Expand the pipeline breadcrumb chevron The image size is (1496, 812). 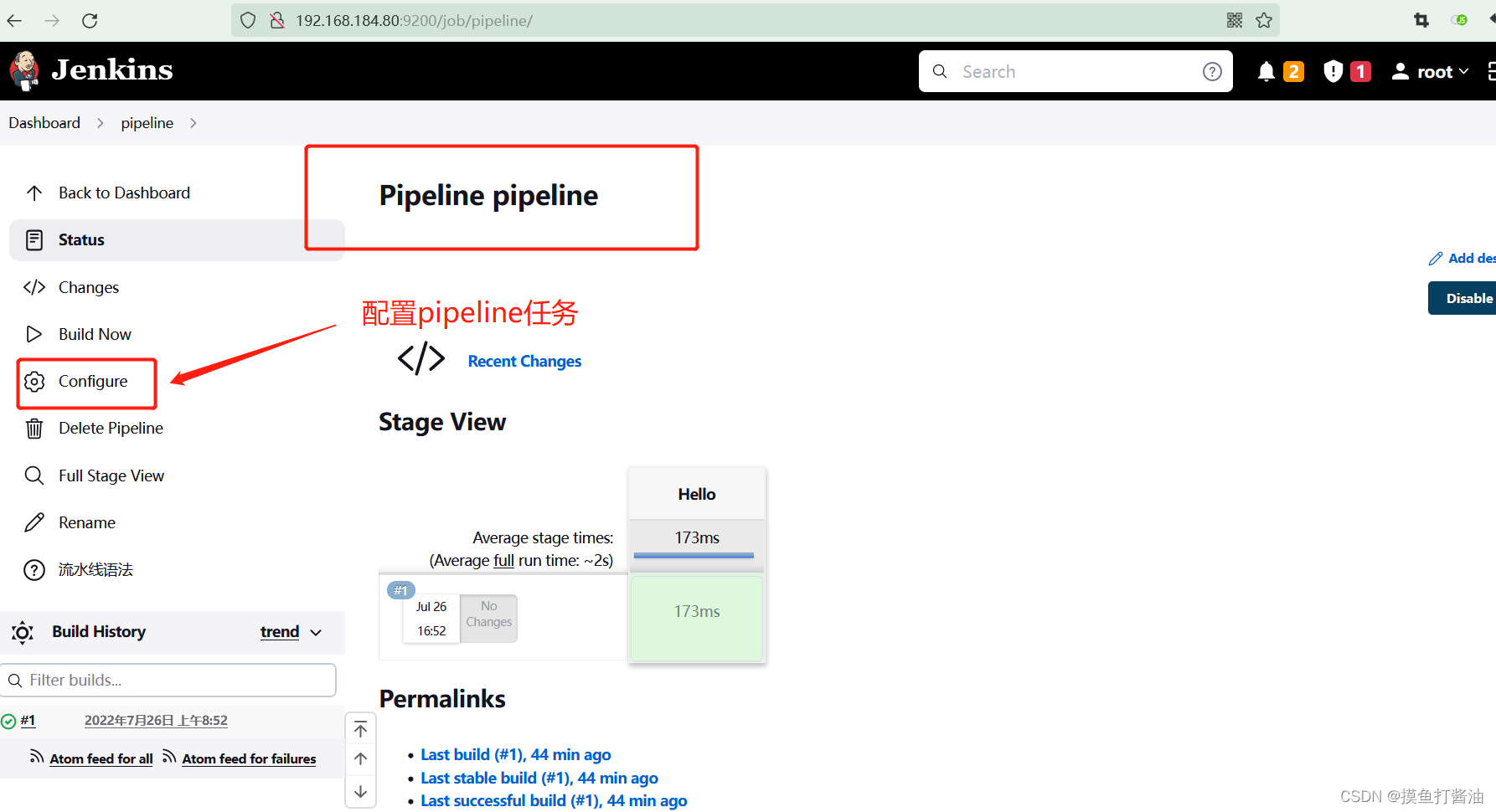pyautogui.click(x=193, y=123)
